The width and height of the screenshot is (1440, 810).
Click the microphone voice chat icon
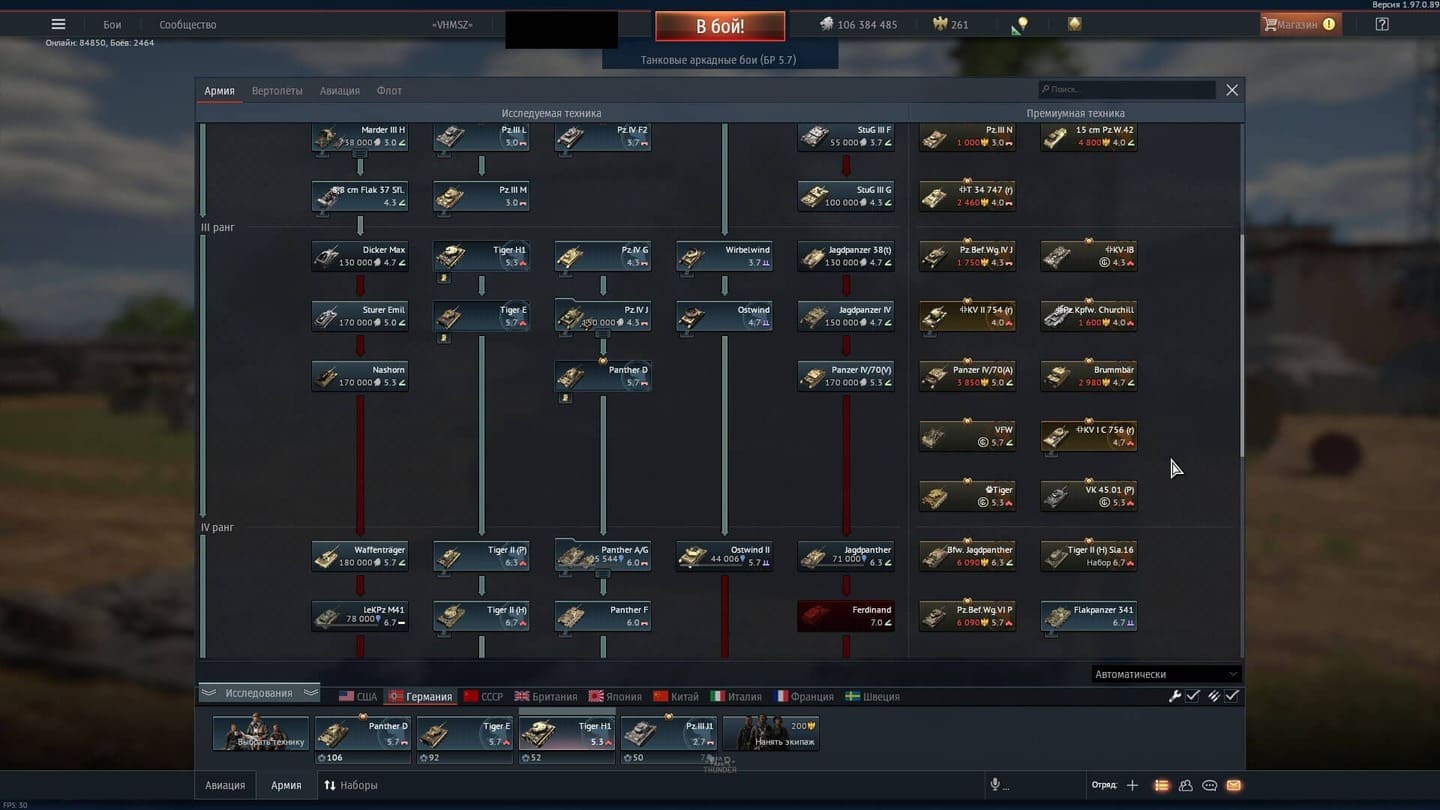995,786
